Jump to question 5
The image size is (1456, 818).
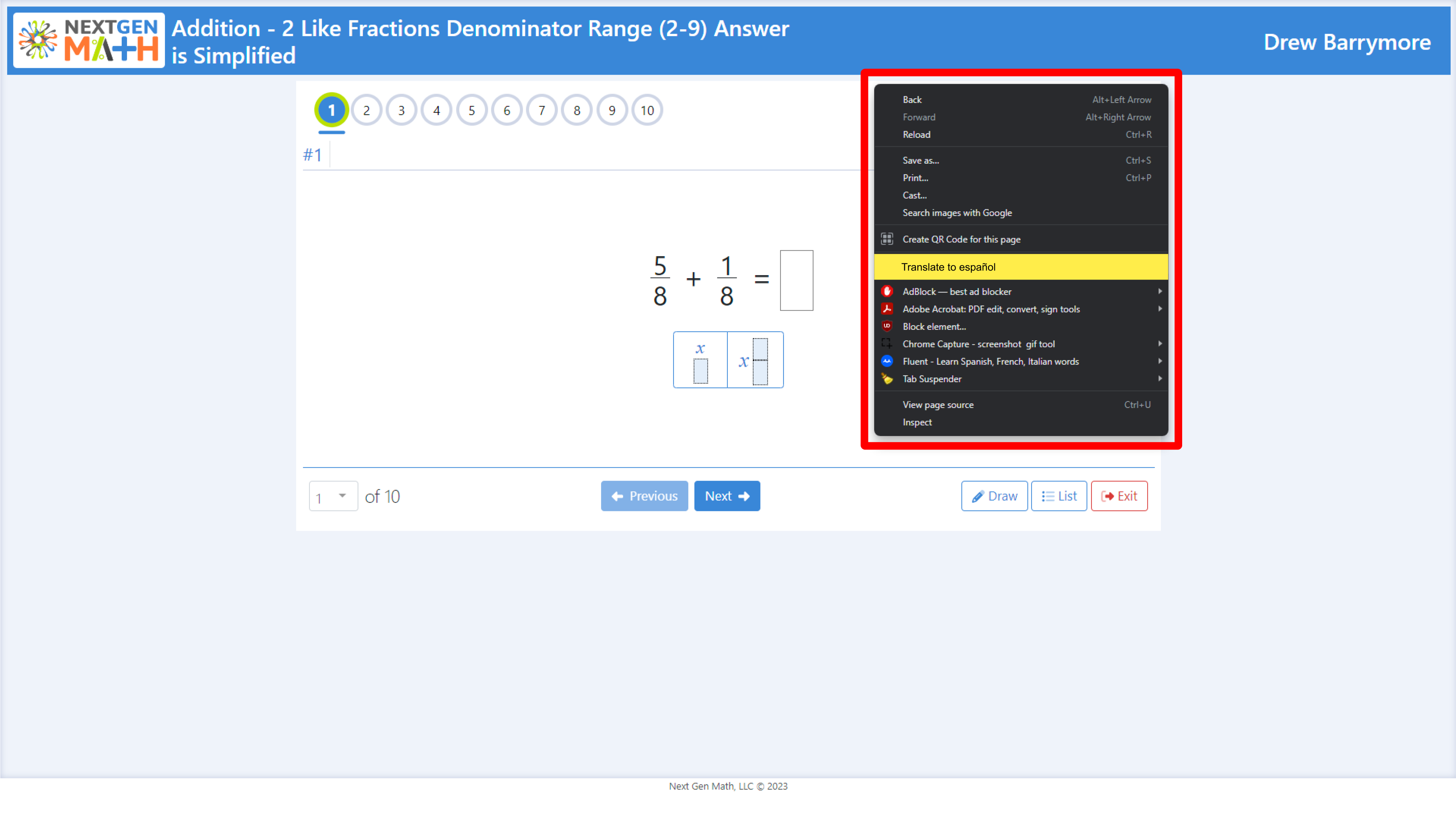[x=471, y=110]
